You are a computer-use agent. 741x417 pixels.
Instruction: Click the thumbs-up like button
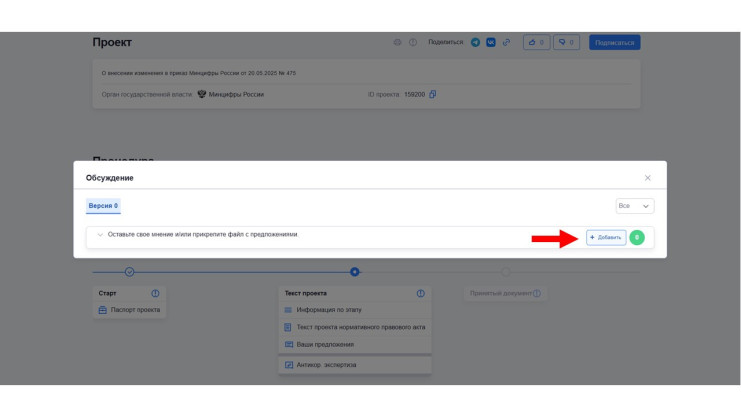535,42
